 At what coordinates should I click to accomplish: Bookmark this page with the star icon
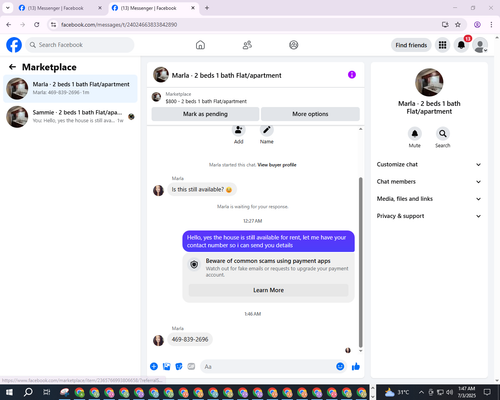(x=458, y=25)
